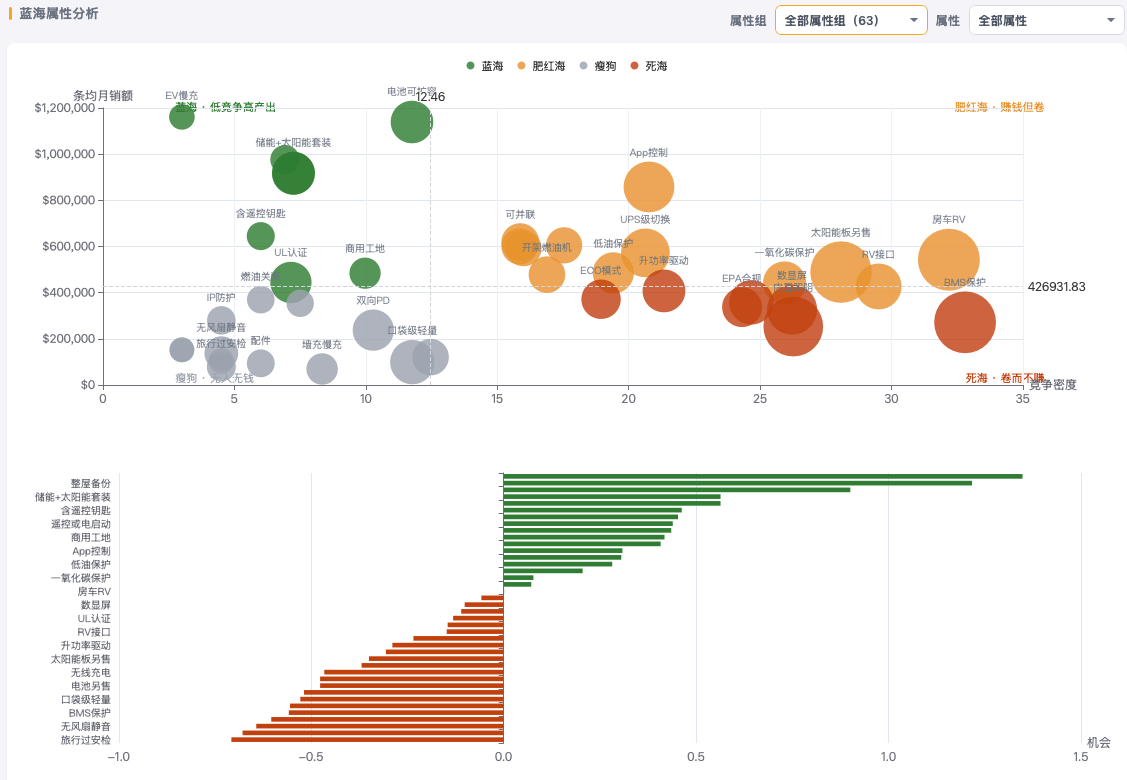Screen dimensions: 1127x780
Task: Select the 含遥控钥匙 green bubble
Action: pos(261,236)
